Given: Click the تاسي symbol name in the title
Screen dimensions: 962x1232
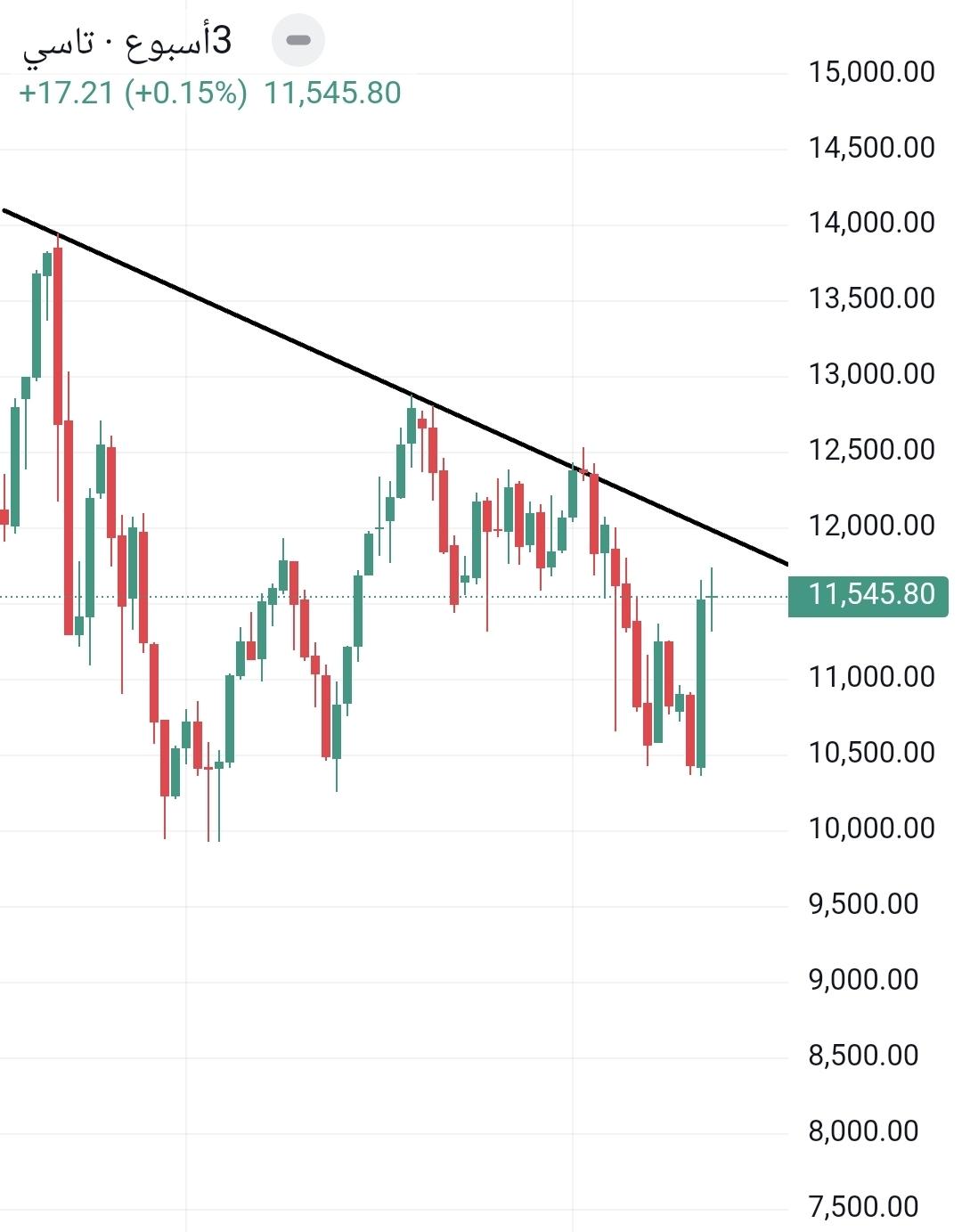Looking at the screenshot, I should click(x=58, y=43).
